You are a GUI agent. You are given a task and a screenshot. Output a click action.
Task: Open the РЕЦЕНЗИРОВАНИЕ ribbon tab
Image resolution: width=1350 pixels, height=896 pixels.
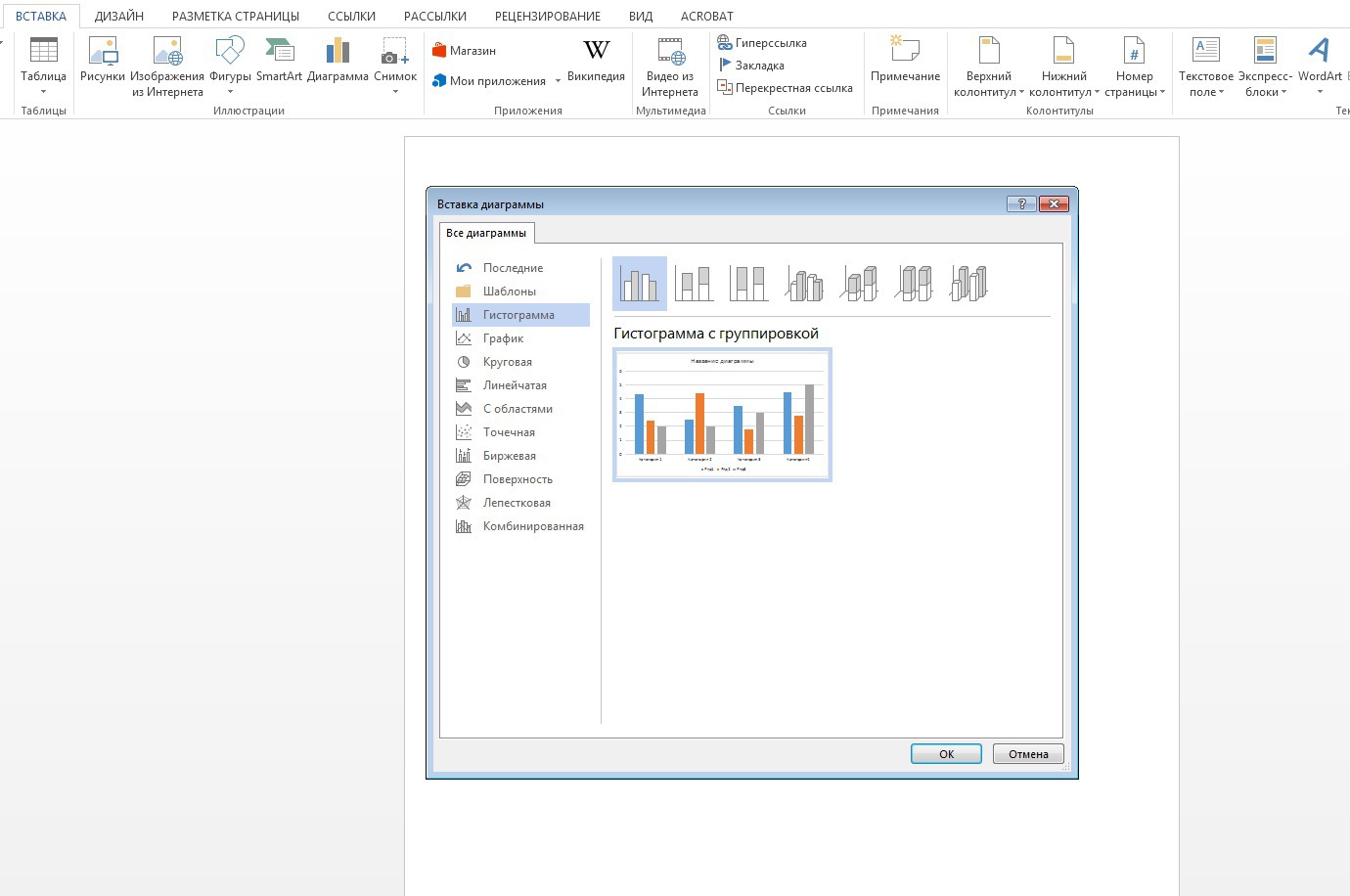tap(548, 16)
